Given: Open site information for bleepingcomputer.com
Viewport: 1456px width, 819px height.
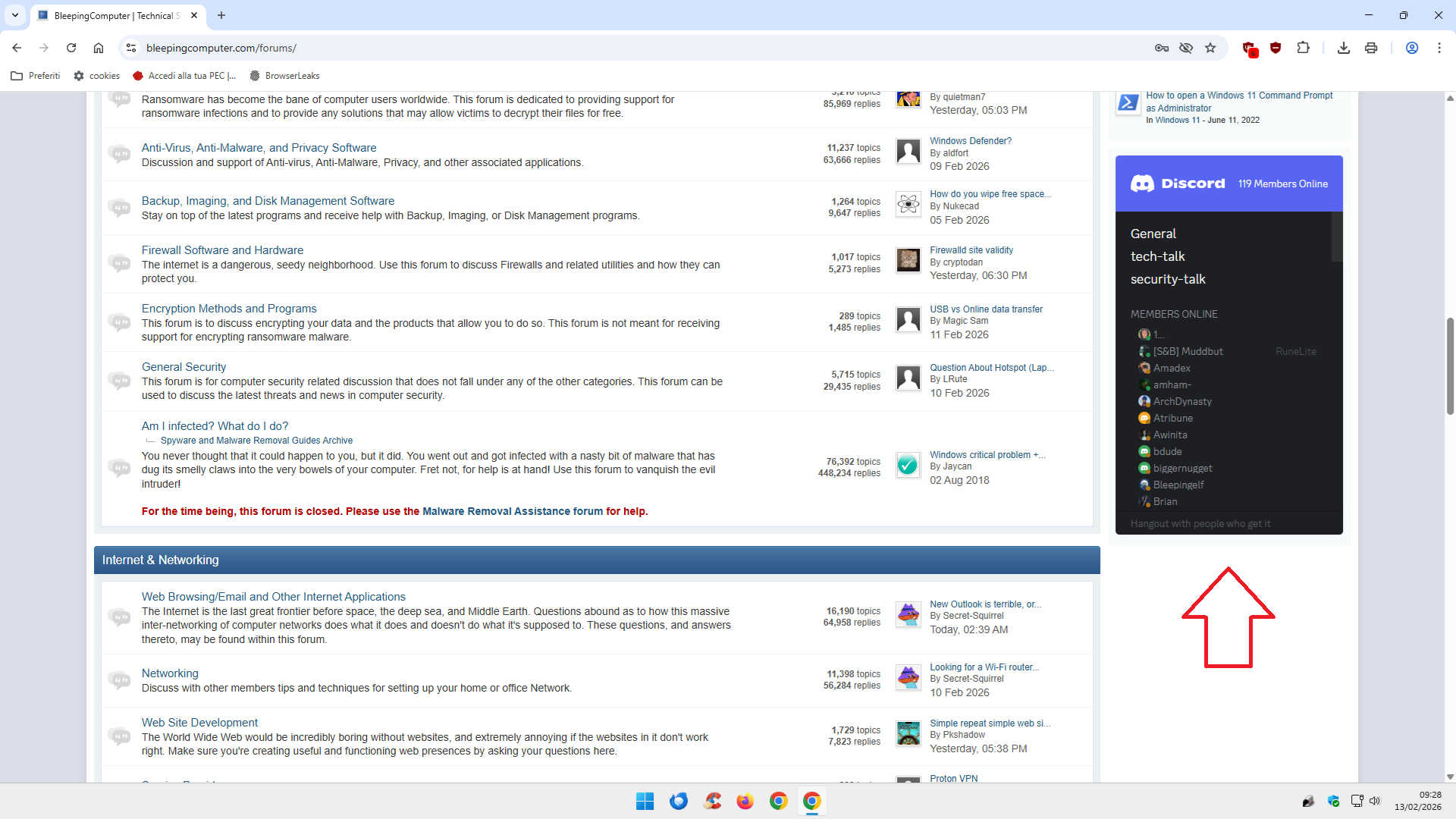Looking at the screenshot, I should click(x=131, y=48).
